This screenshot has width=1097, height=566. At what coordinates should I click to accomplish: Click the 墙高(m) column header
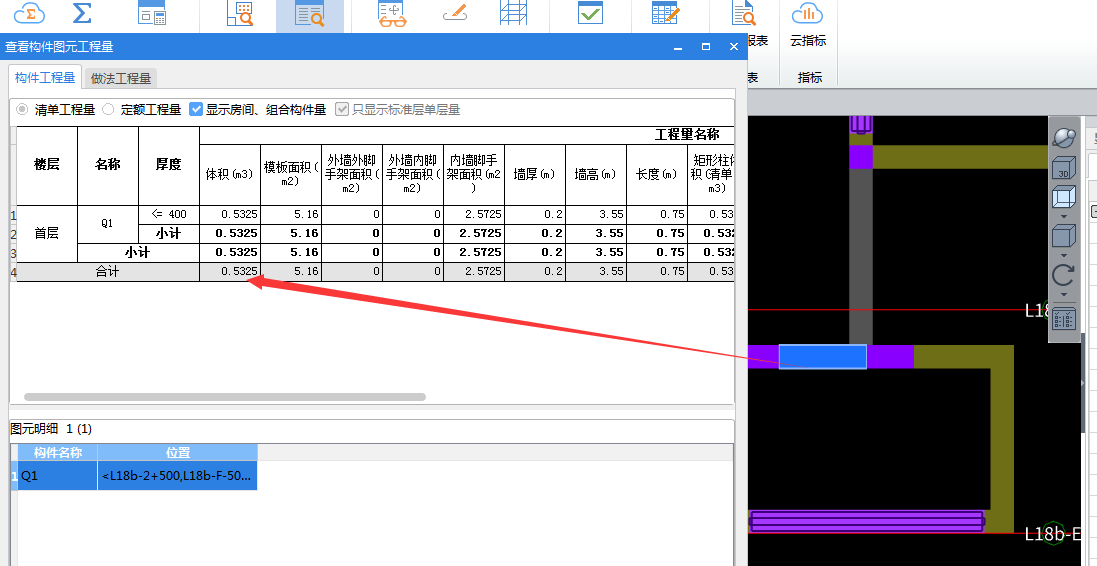click(x=595, y=174)
